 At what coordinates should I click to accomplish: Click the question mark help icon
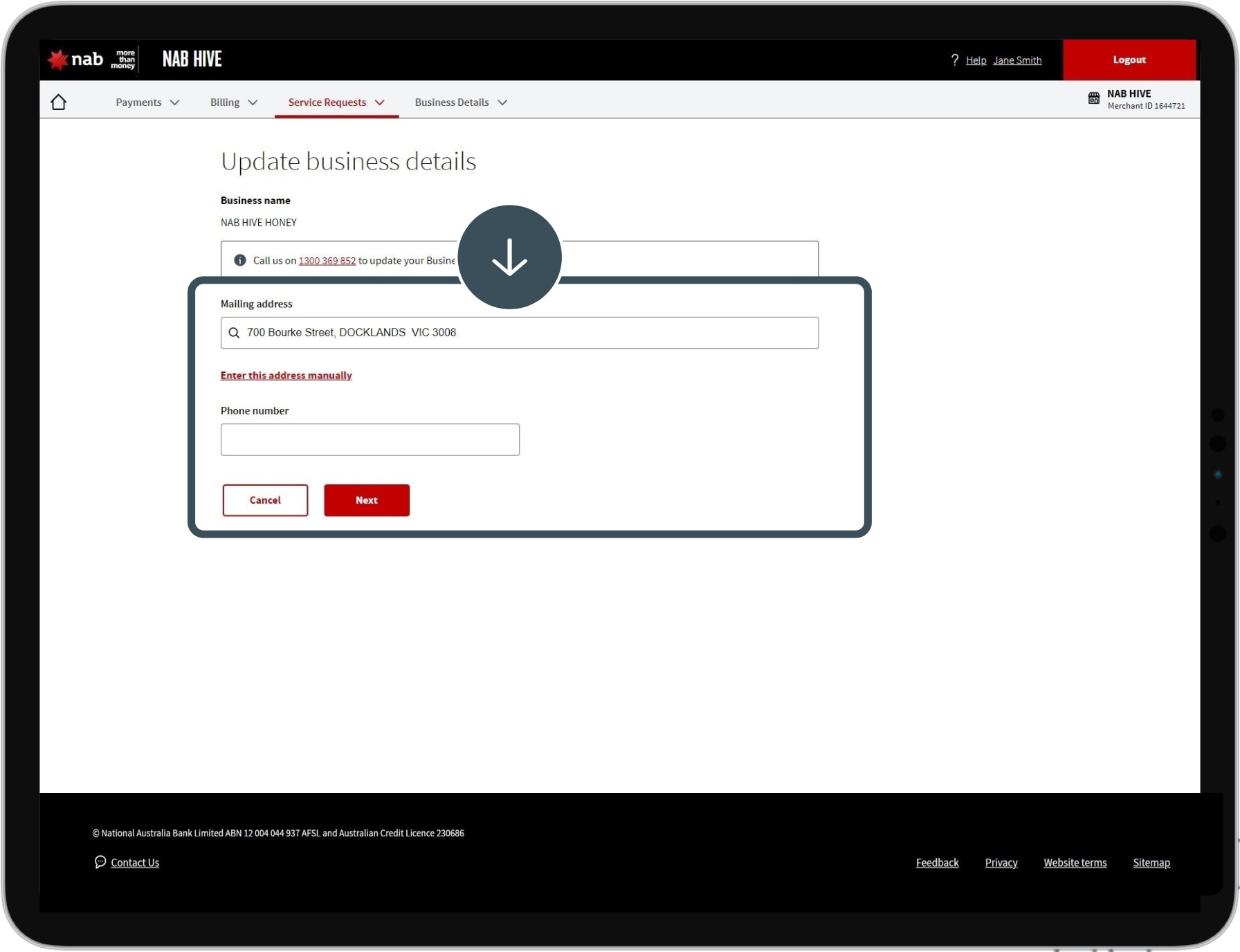click(x=955, y=60)
